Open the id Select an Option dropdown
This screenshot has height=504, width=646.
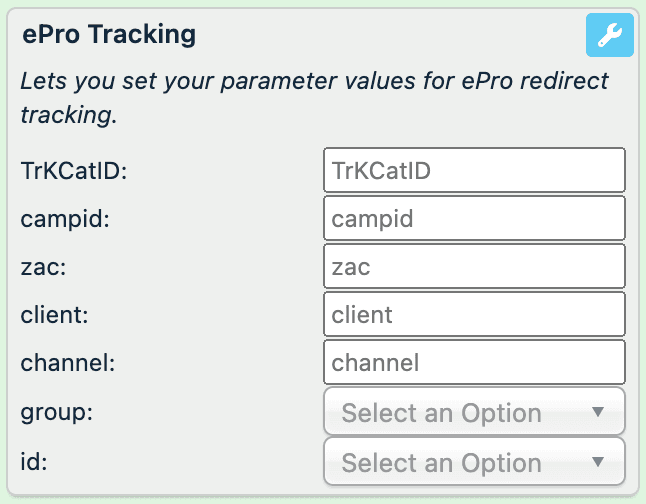(460, 462)
